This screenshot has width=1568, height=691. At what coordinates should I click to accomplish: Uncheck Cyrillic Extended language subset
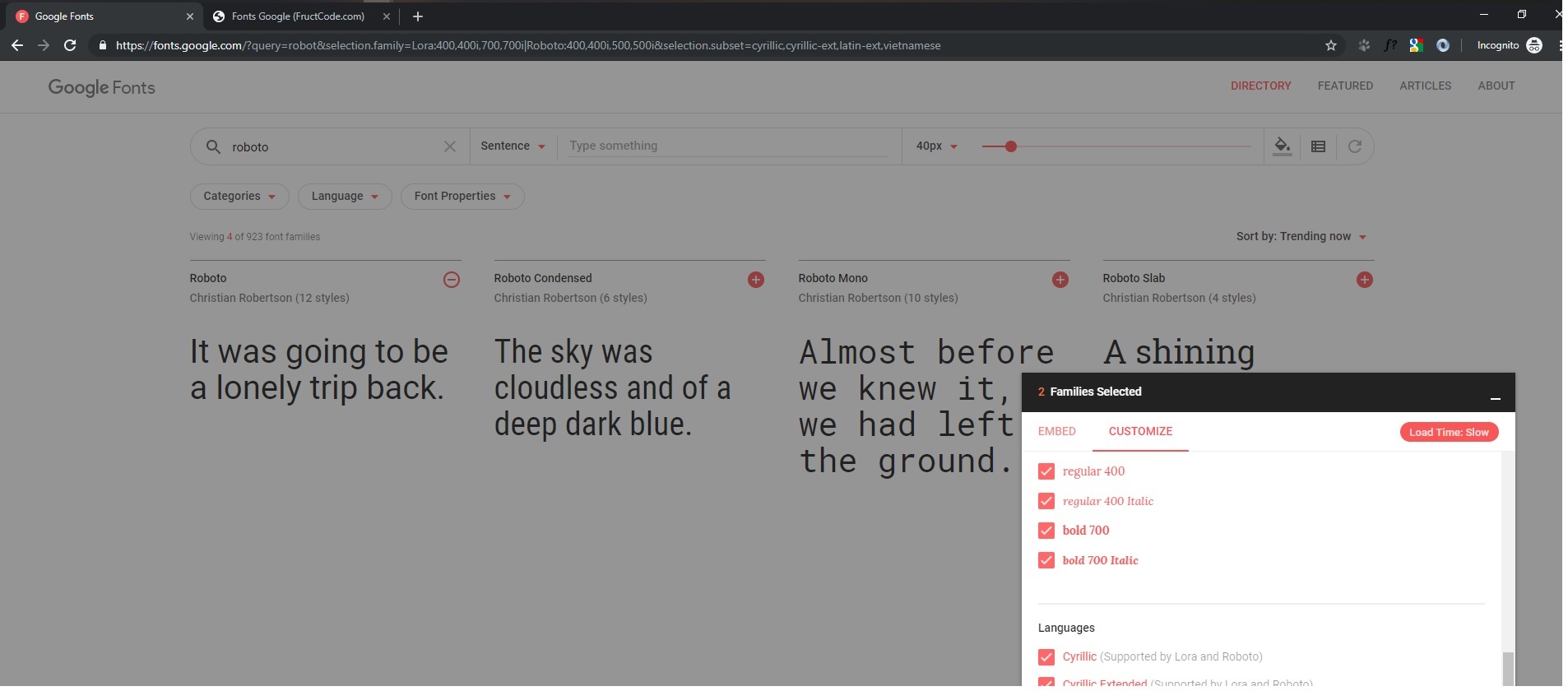(1046, 683)
